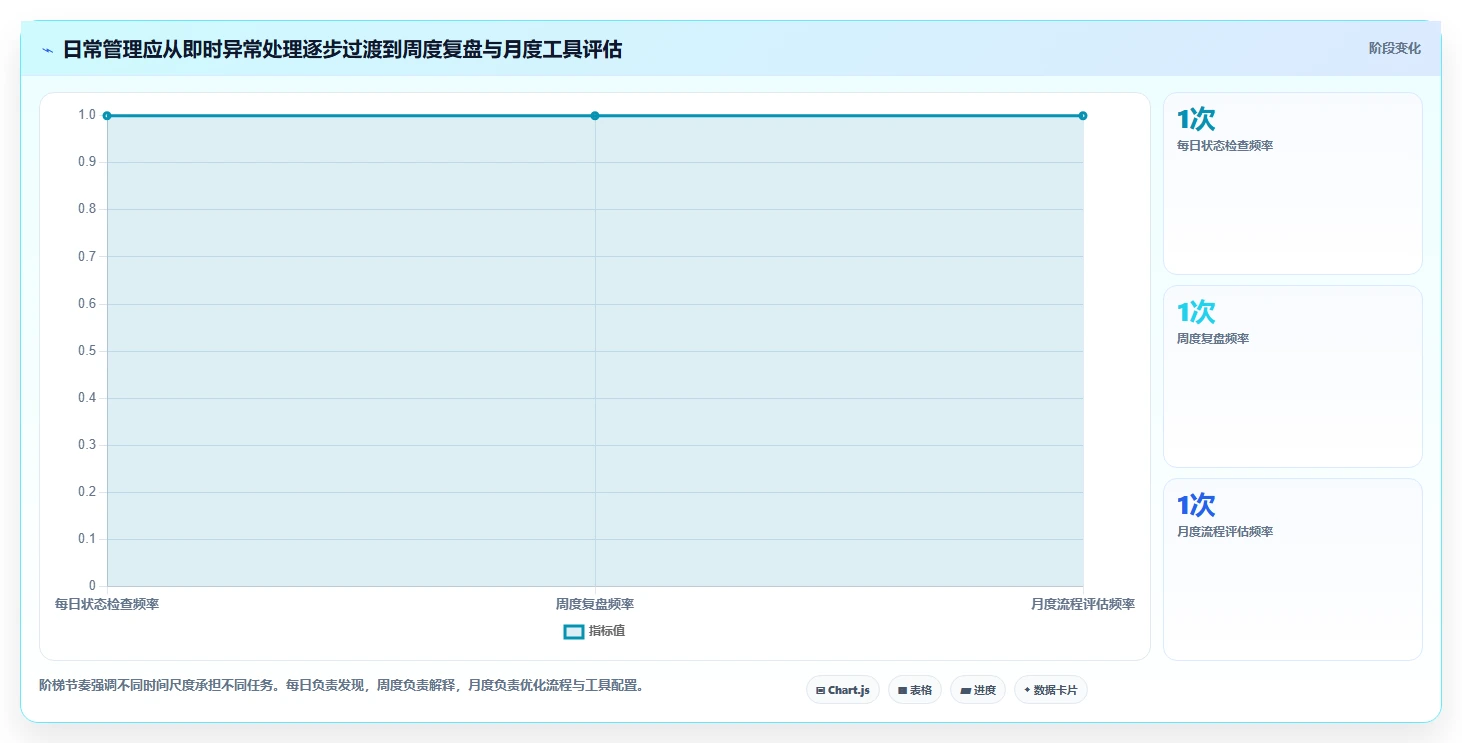Click the chart data point for 月度流程评估频率
The width and height of the screenshot is (1462, 743).
point(1083,116)
